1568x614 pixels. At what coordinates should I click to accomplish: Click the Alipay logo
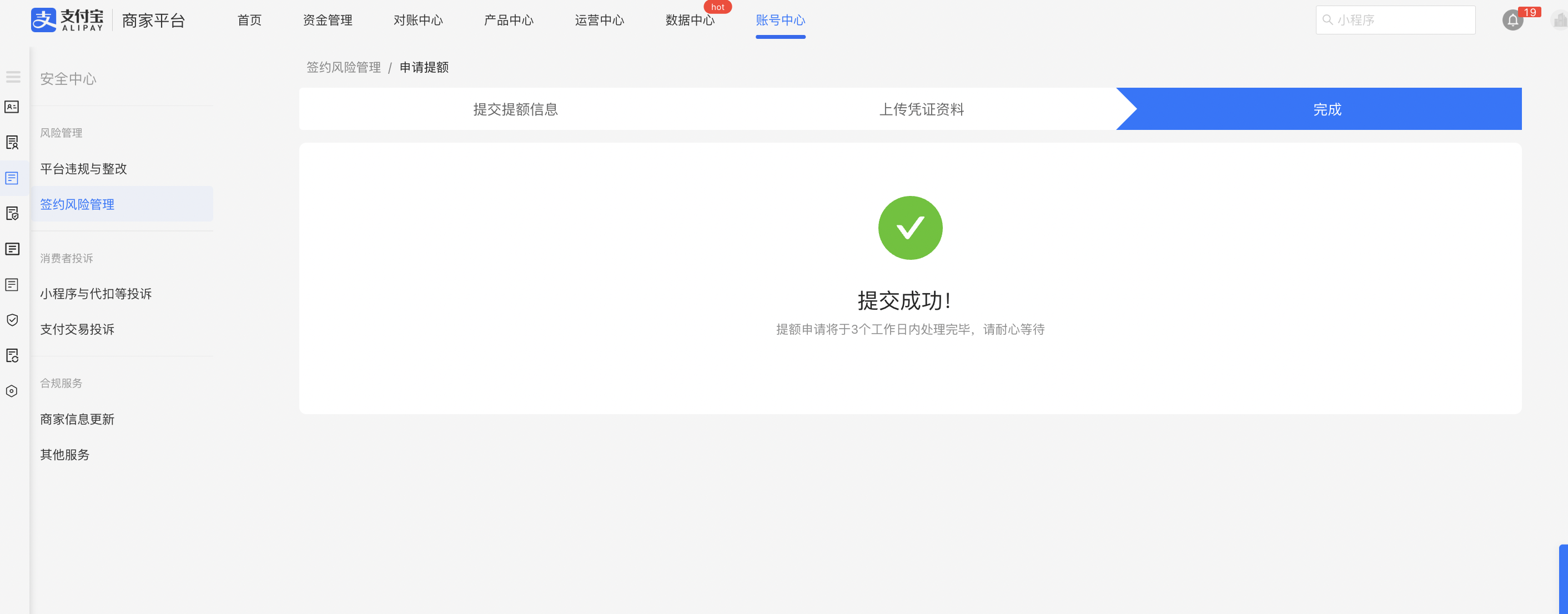click(67, 20)
